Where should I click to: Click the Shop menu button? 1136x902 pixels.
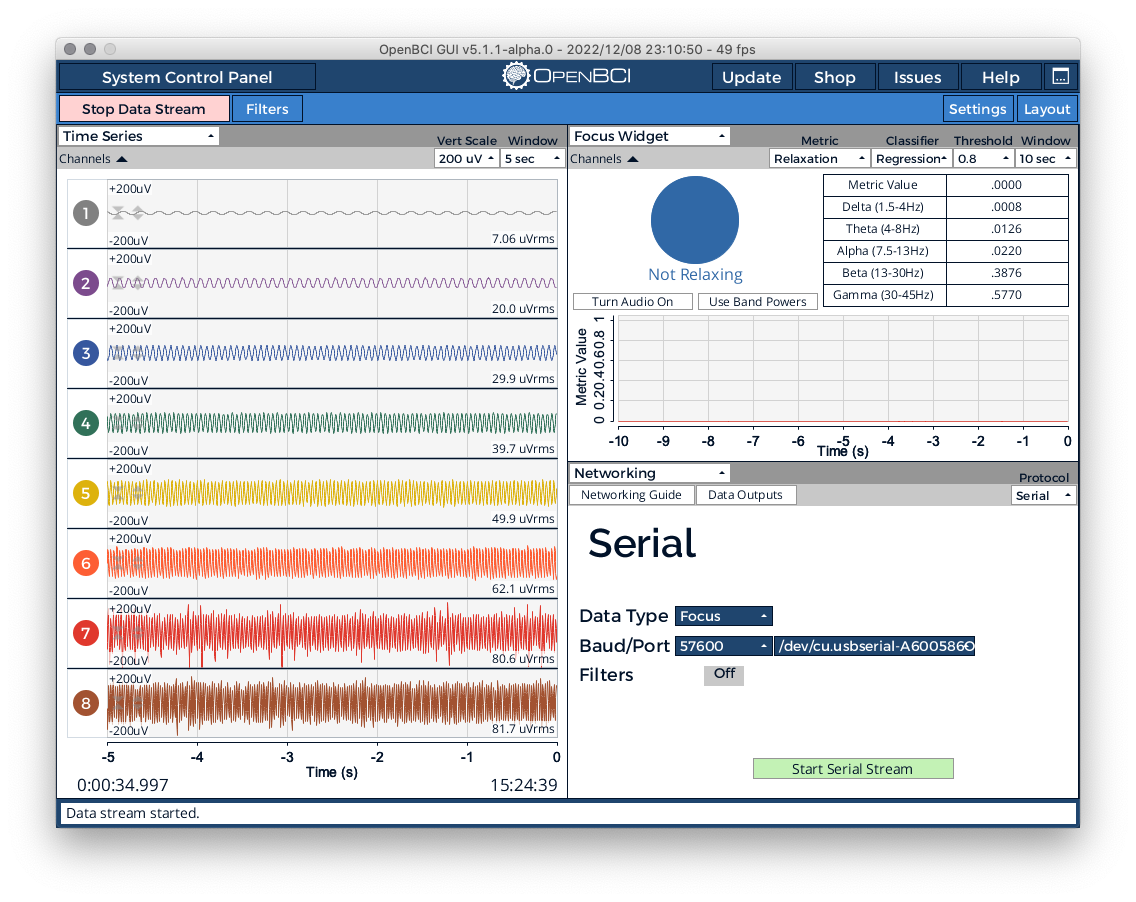(835, 77)
